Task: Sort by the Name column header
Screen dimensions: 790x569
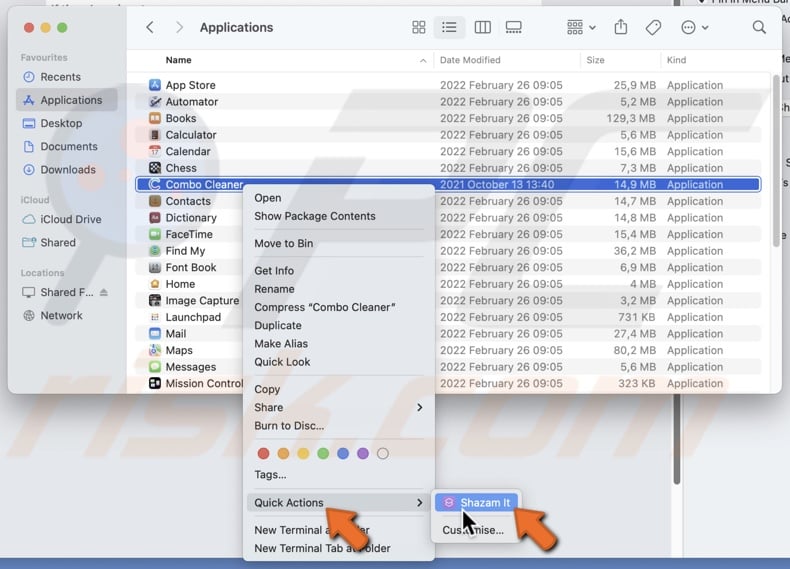Action: [178, 60]
